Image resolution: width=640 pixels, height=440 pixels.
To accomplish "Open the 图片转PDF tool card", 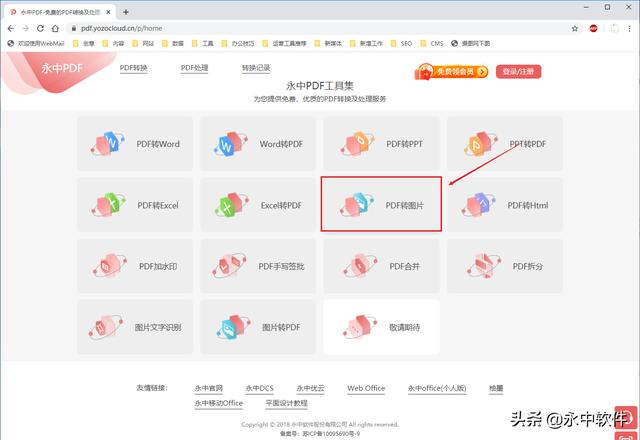I will click(x=258, y=327).
